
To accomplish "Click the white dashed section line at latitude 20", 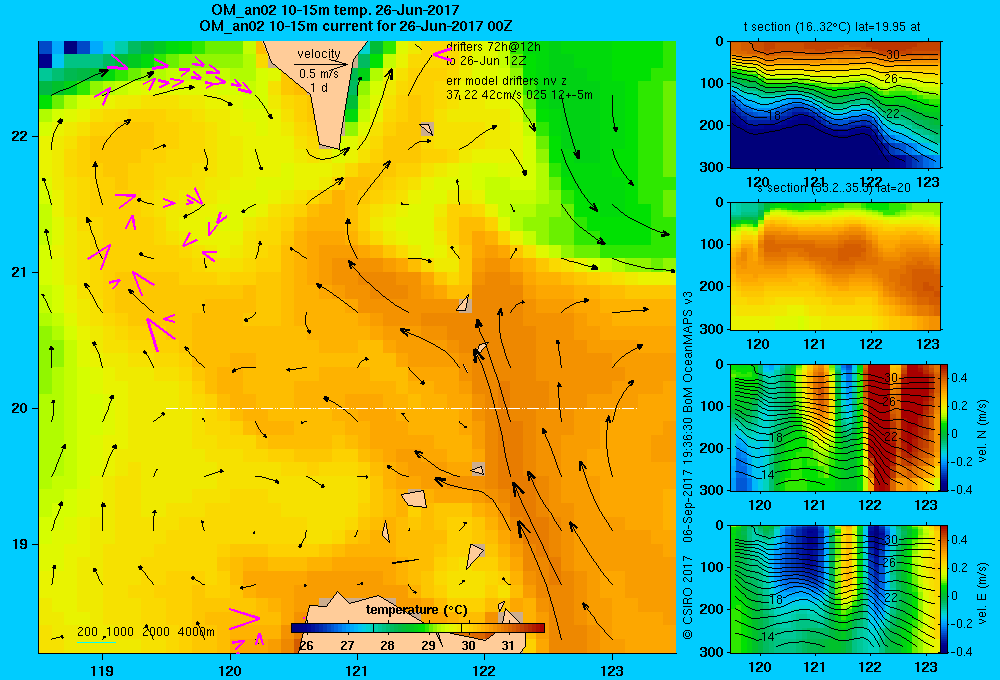I will tap(401, 408).
